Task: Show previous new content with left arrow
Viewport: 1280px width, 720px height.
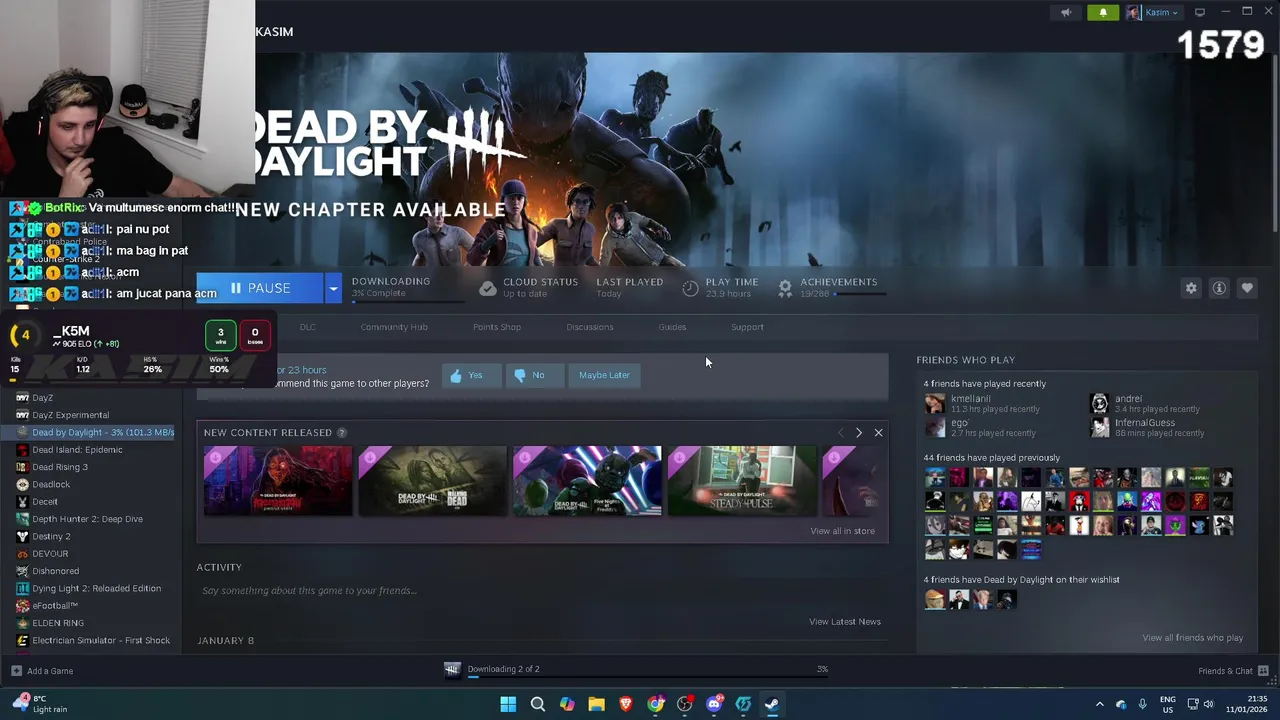Action: [x=840, y=433]
